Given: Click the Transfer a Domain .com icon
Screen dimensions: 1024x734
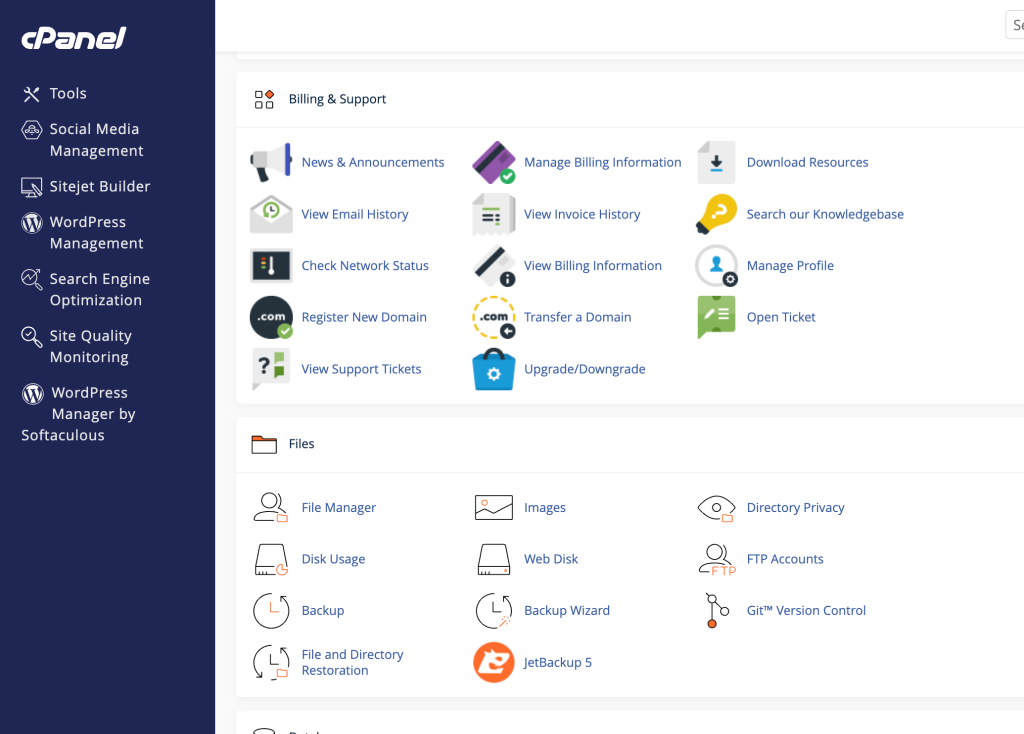Looking at the screenshot, I should click(x=494, y=317).
